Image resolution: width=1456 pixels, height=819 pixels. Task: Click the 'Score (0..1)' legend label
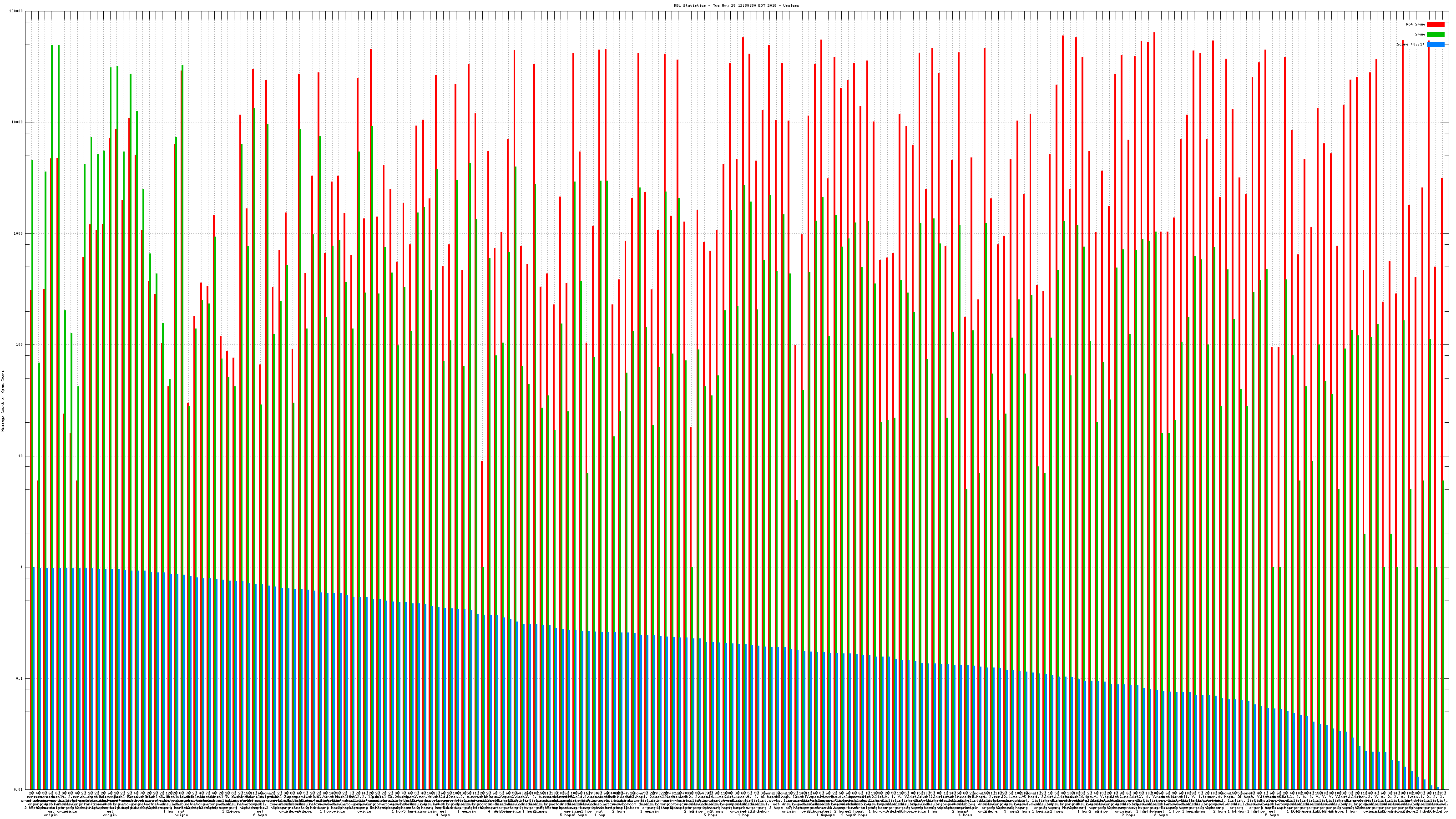point(1410,44)
